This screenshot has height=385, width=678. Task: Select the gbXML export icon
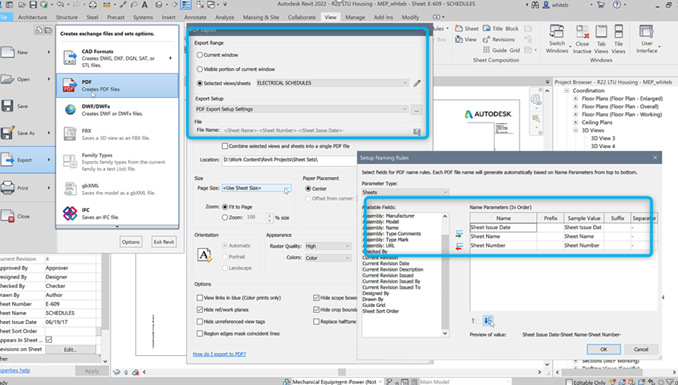70,189
